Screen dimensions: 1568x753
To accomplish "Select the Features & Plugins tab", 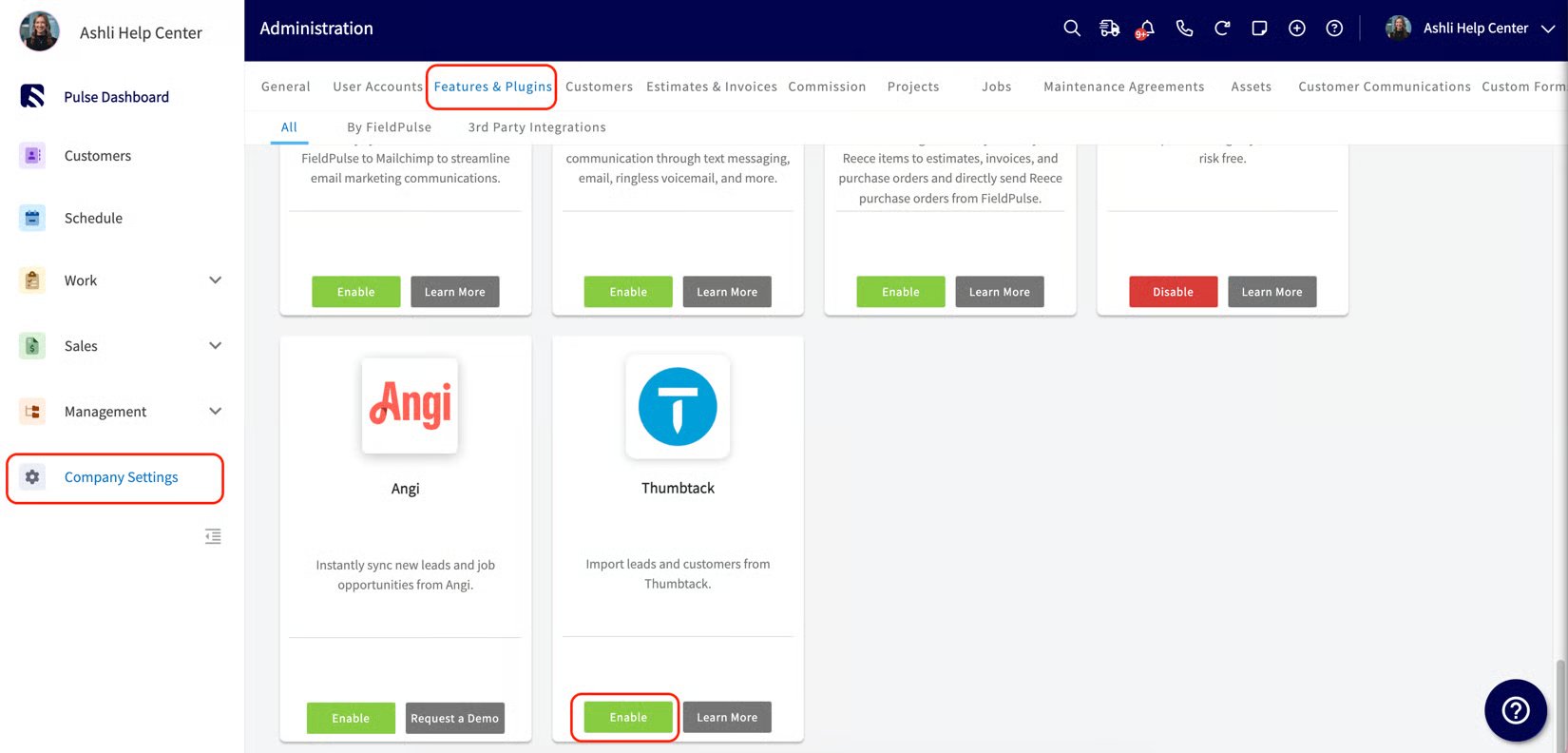I will [492, 87].
